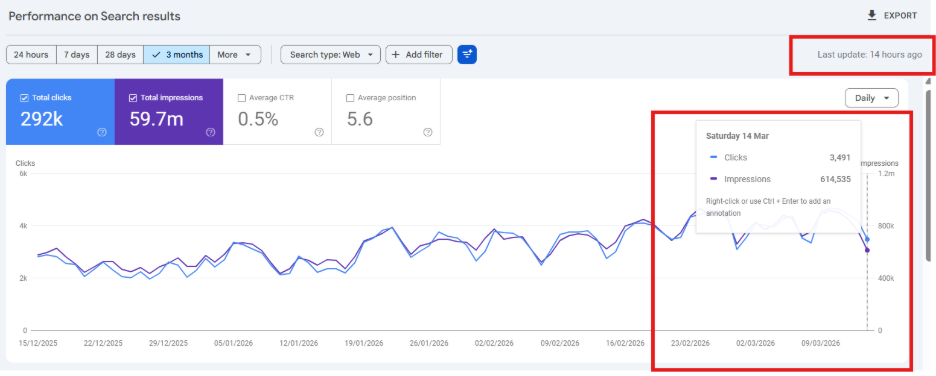Click the 12/01/2026 axis date label
Viewport: 936px width, 376px height.
[x=298, y=343]
